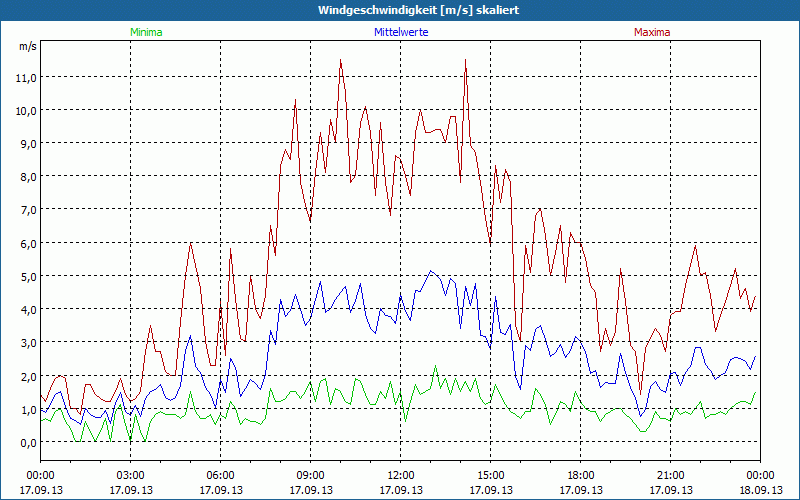Click the 06:00 time axis label
The width and height of the screenshot is (800, 500).
(221, 475)
